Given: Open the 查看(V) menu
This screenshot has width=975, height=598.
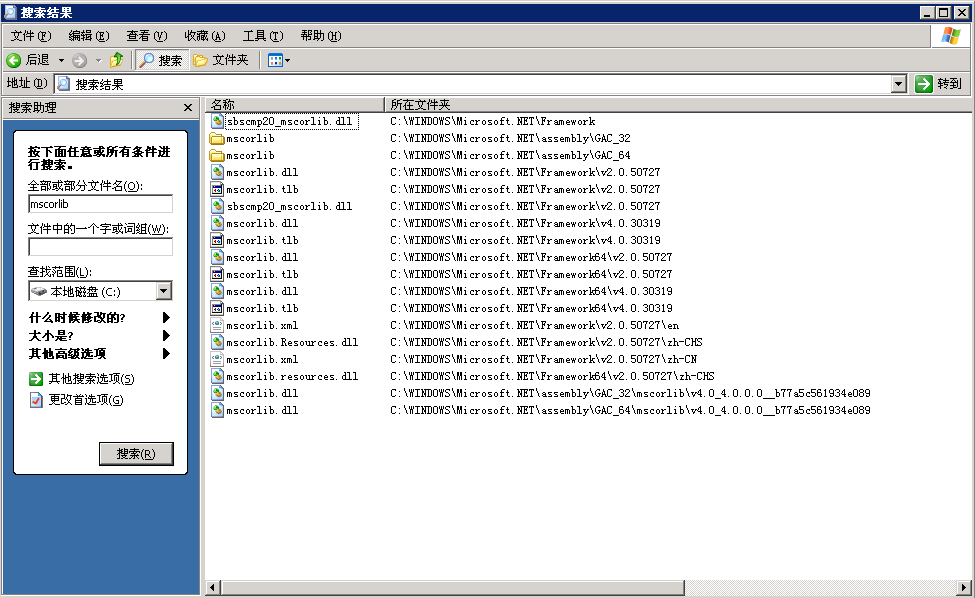Looking at the screenshot, I should click(147, 36).
